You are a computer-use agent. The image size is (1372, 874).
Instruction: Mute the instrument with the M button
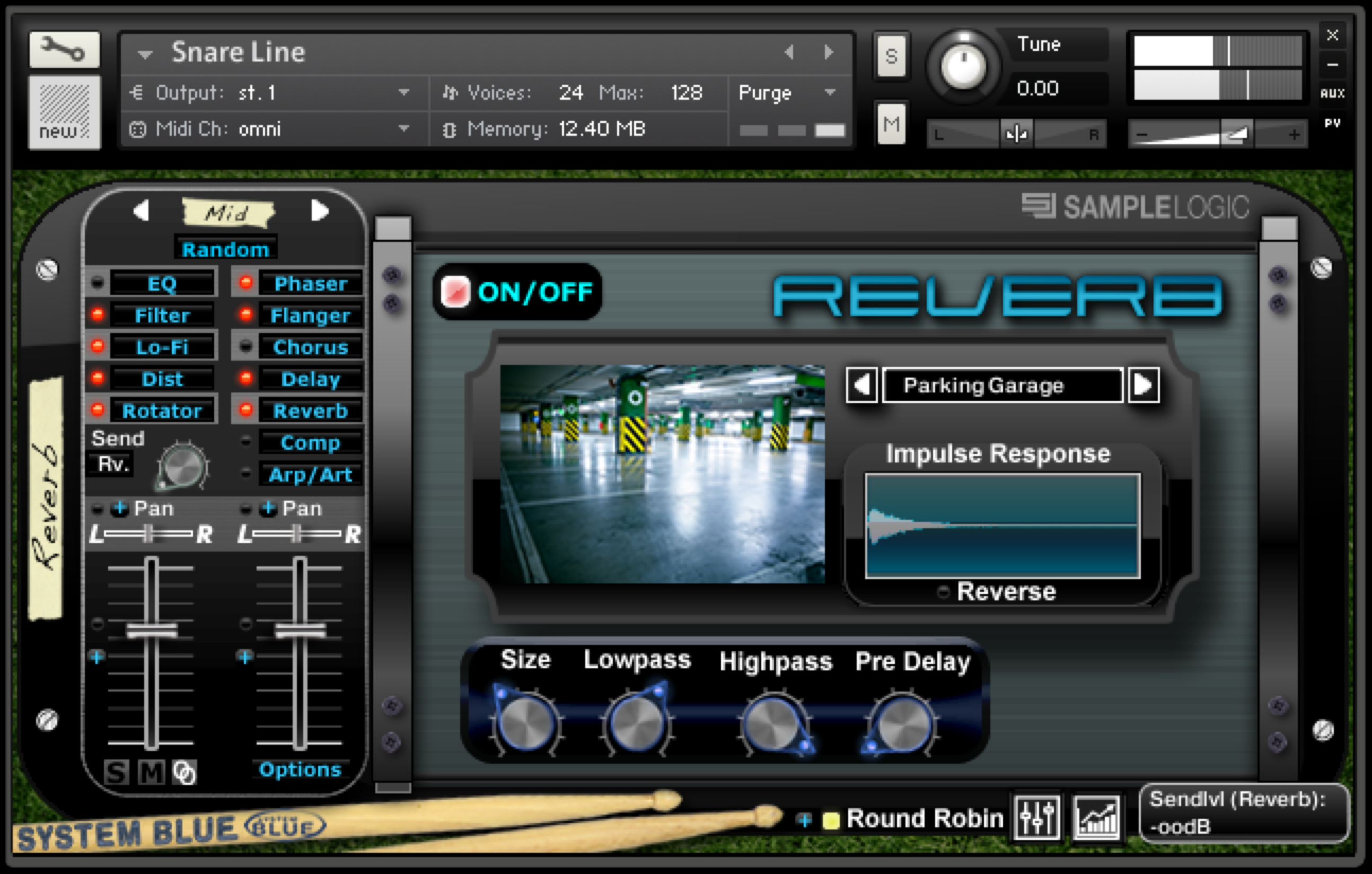[x=892, y=123]
